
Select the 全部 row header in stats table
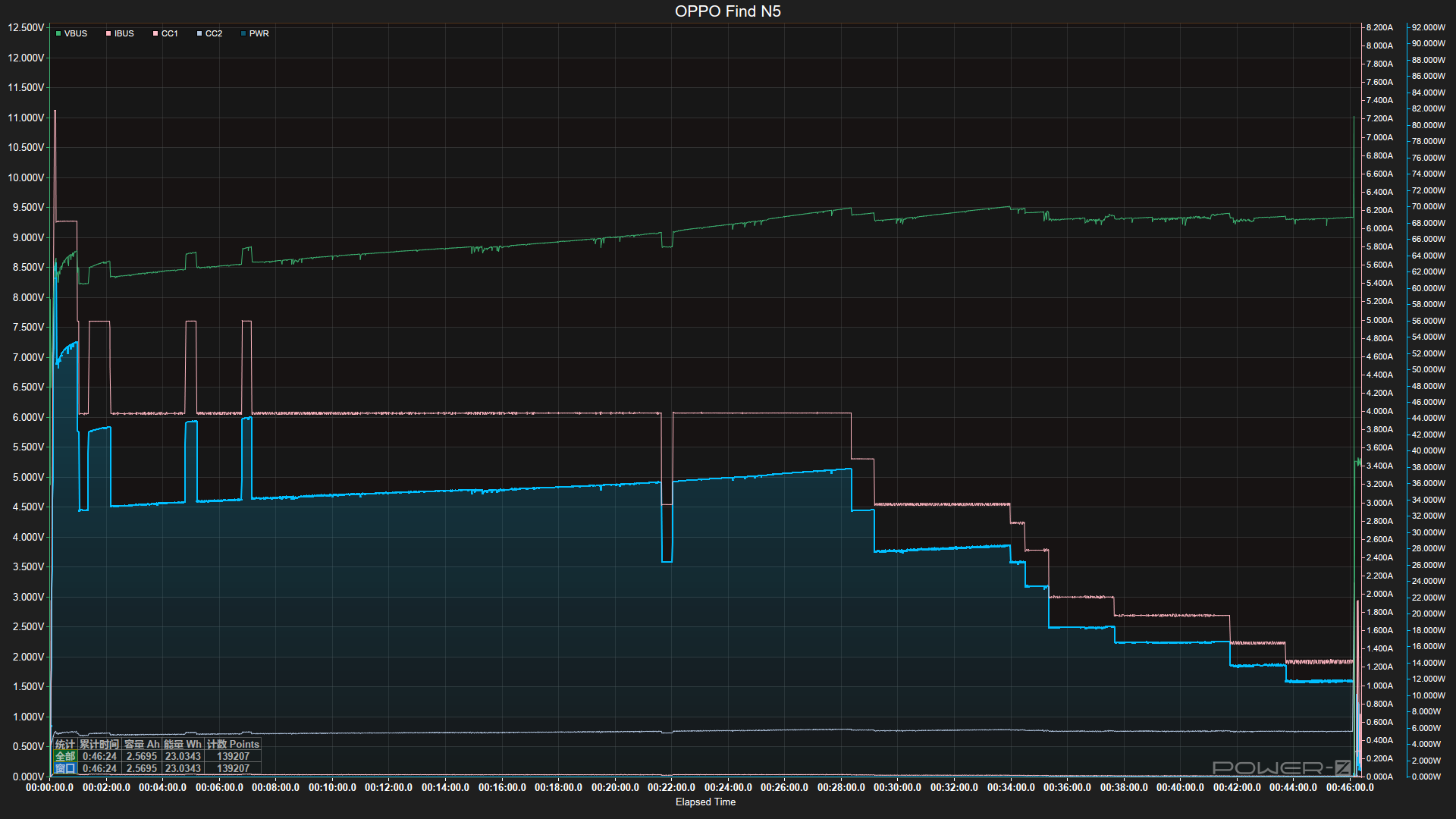pos(65,756)
